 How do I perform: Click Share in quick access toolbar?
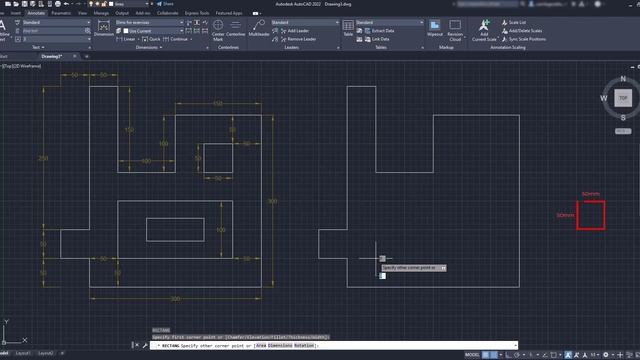[x=165, y=4]
